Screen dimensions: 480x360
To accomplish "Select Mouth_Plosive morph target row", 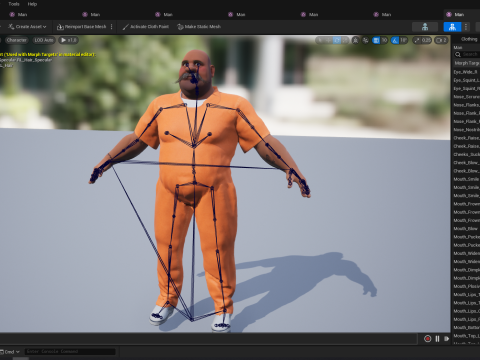I will click(x=466, y=286).
